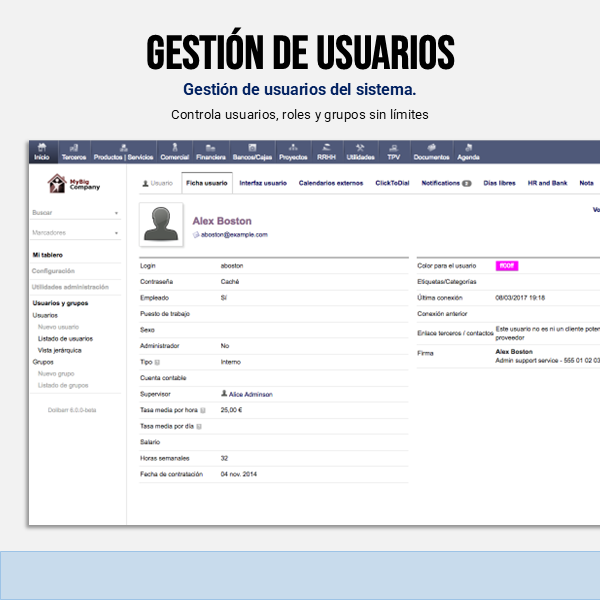This screenshot has width=600, height=600.
Task: Select Usuarios in the sidebar
Action: [x=45, y=315]
